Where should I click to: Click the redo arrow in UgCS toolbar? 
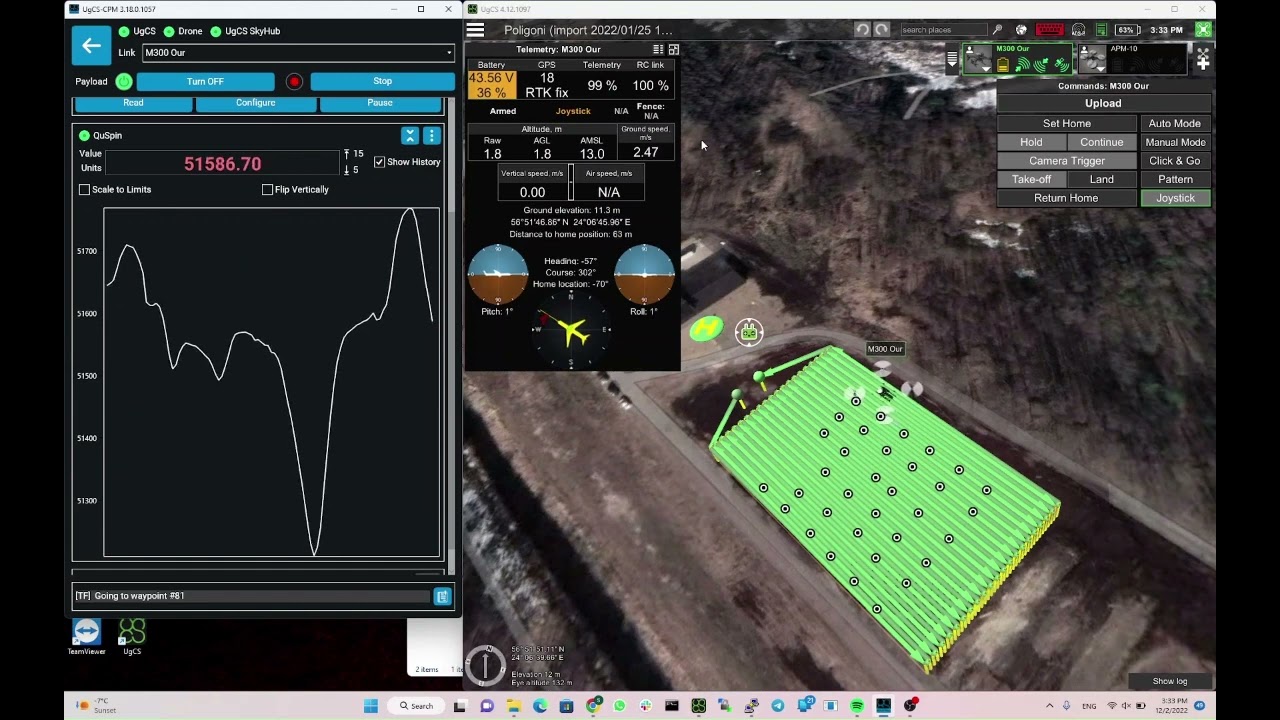click(x=881, y=30)
